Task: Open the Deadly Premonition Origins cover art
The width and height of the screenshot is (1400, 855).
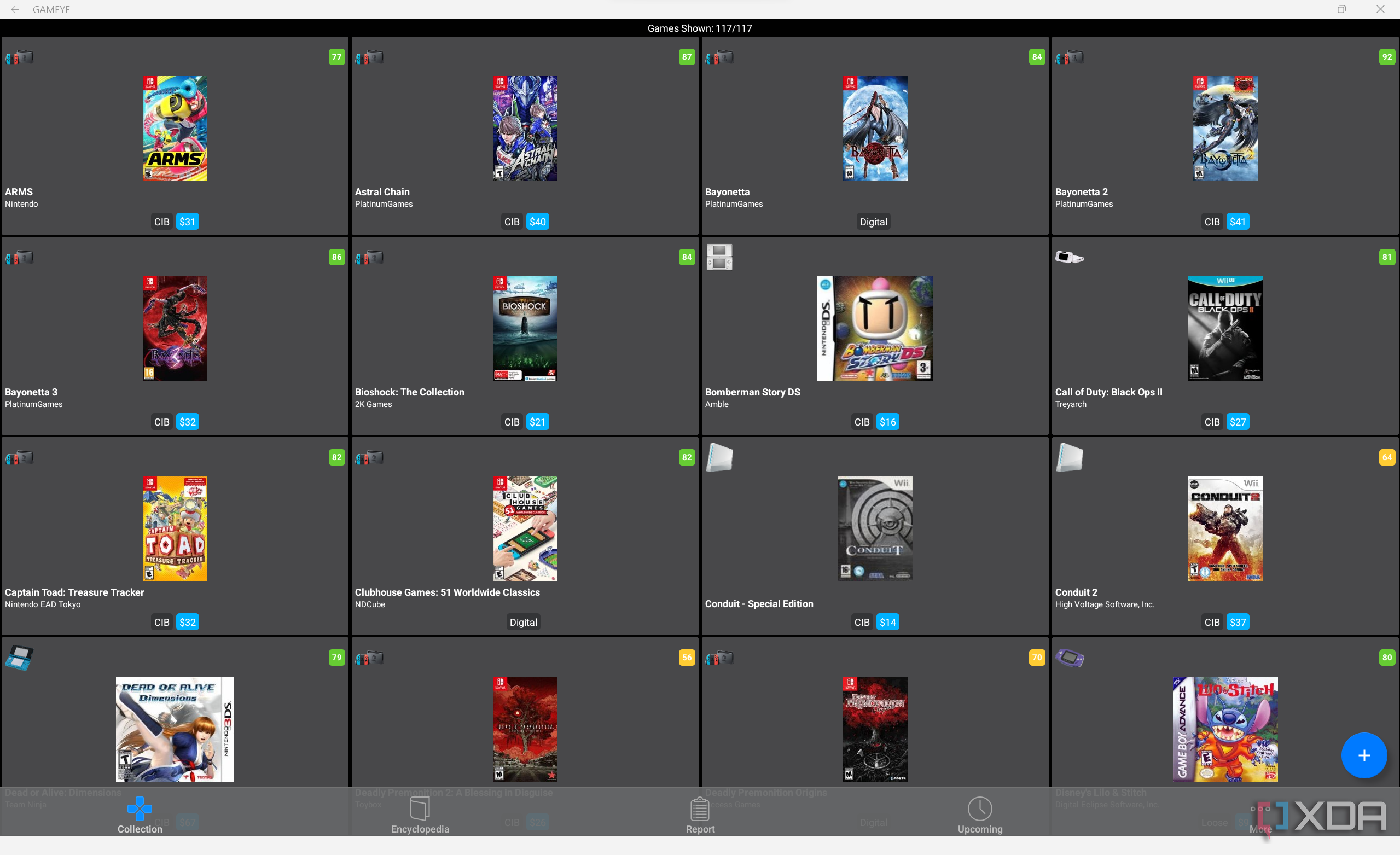Action: [875, 729]
